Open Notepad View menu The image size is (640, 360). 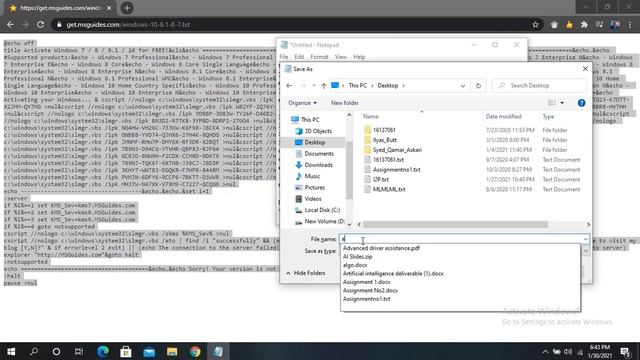point(340,57)
